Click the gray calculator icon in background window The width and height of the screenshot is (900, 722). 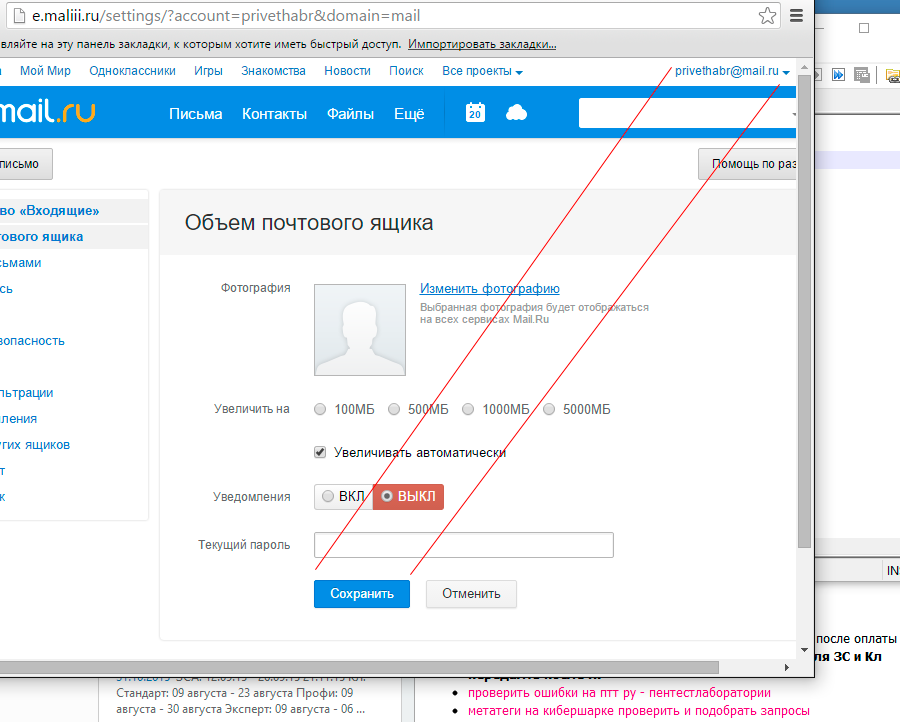click(862, 75)
